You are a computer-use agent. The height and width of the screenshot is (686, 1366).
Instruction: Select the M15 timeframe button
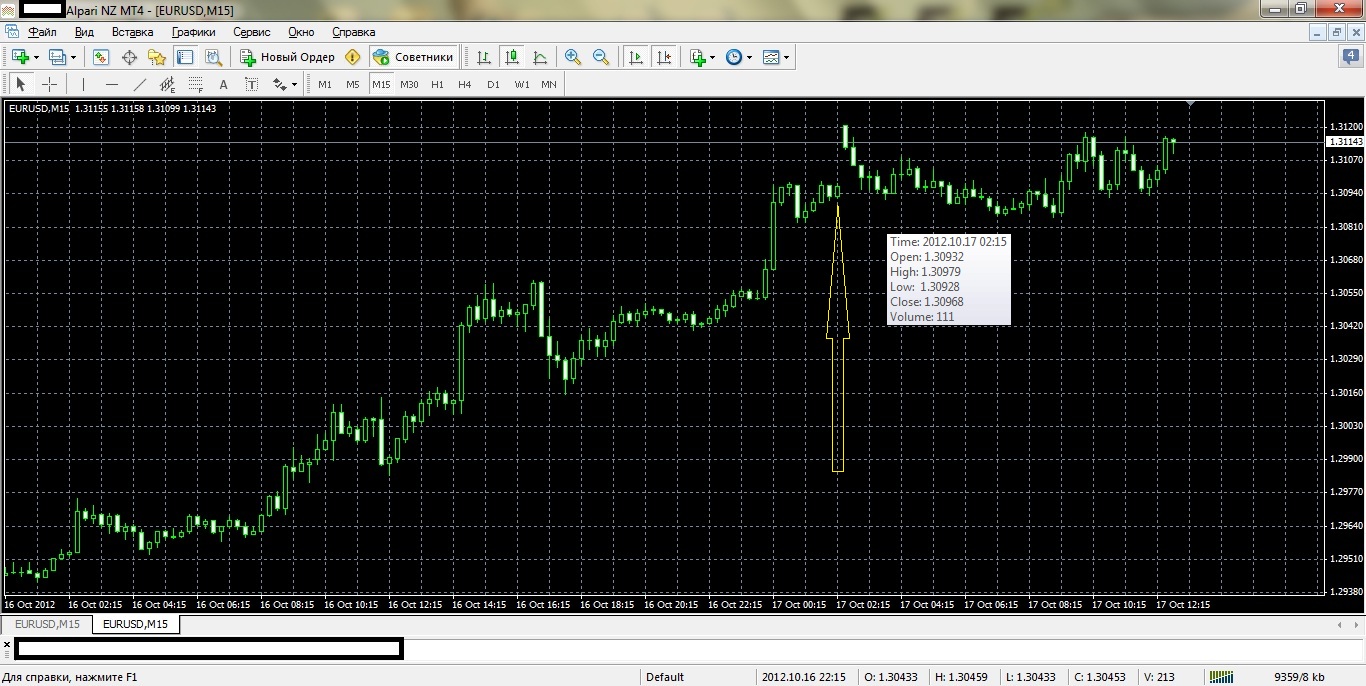[x=381, y=84]
